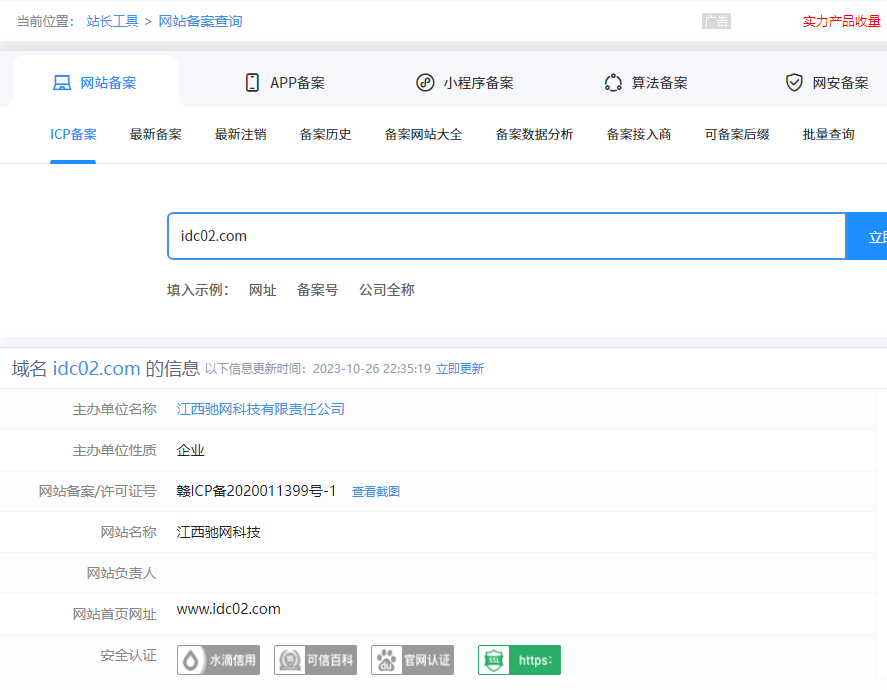Screen dimensions: 887x690
Task: Switch to the APP备案 tab
Action: click(285, 83)
